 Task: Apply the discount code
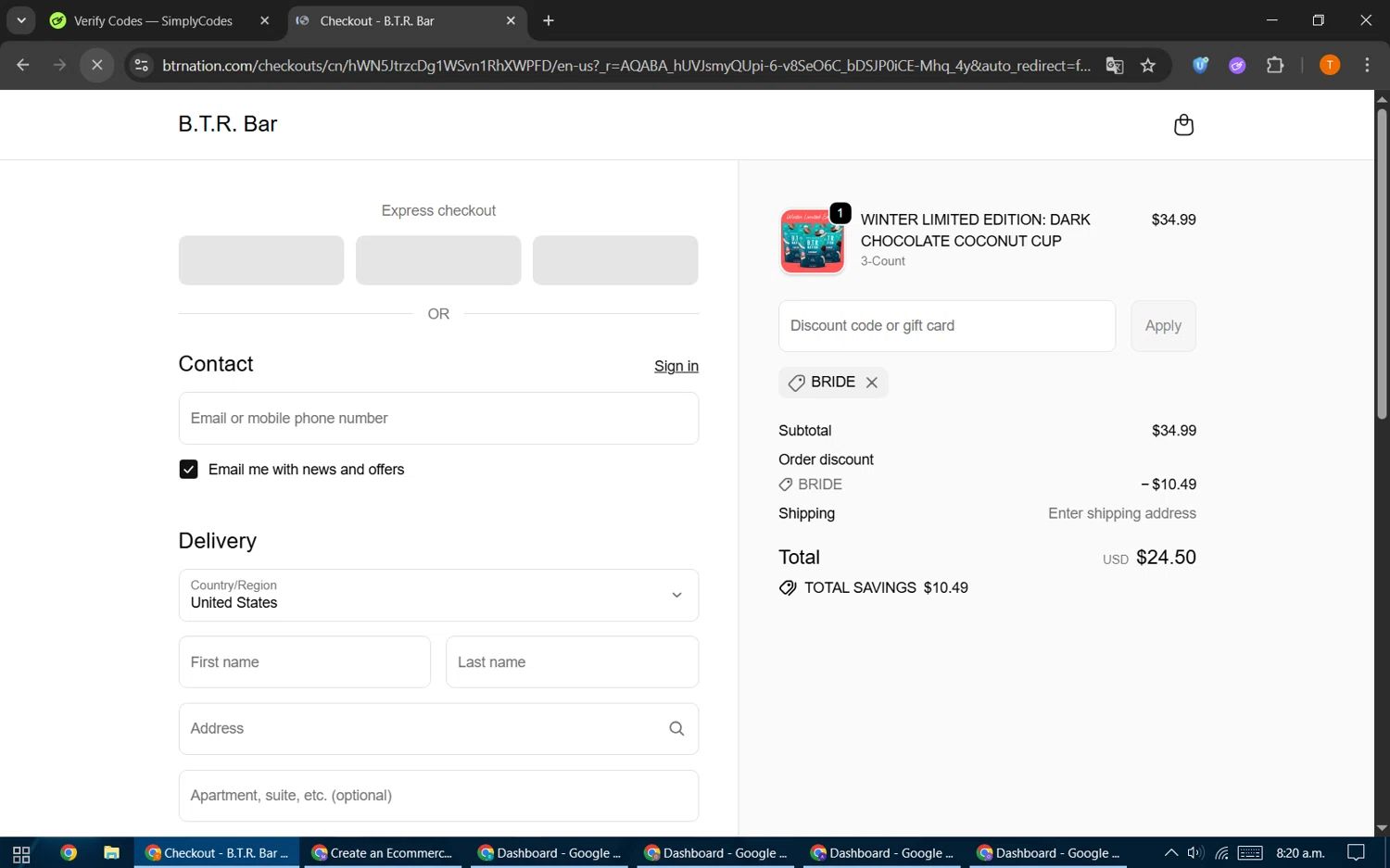pyautogui.click(x=1163, y=326)
